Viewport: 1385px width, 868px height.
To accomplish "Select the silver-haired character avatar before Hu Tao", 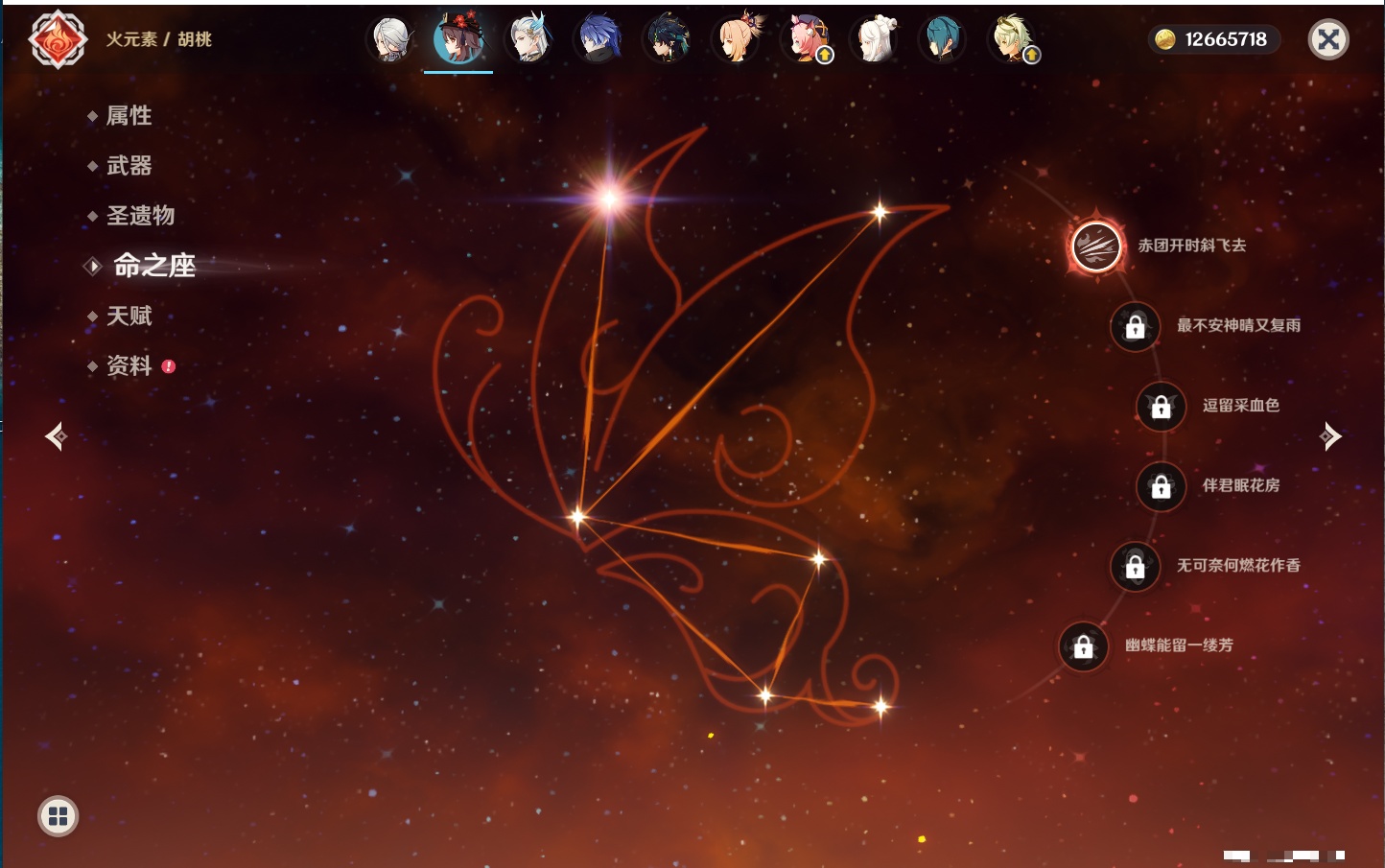I will point(390,39).
